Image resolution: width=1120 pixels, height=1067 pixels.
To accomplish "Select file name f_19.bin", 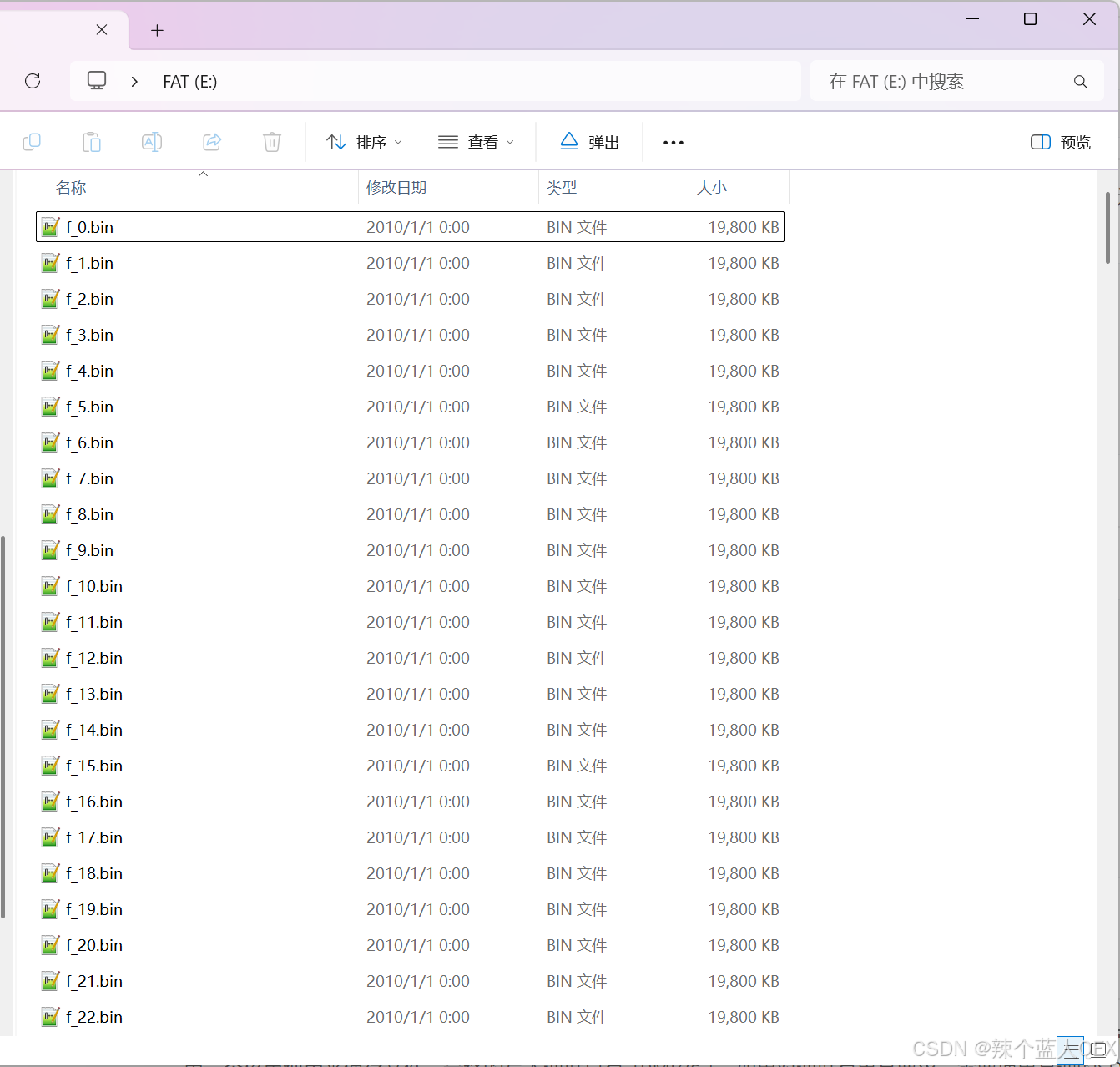I will tap(94, 909).
